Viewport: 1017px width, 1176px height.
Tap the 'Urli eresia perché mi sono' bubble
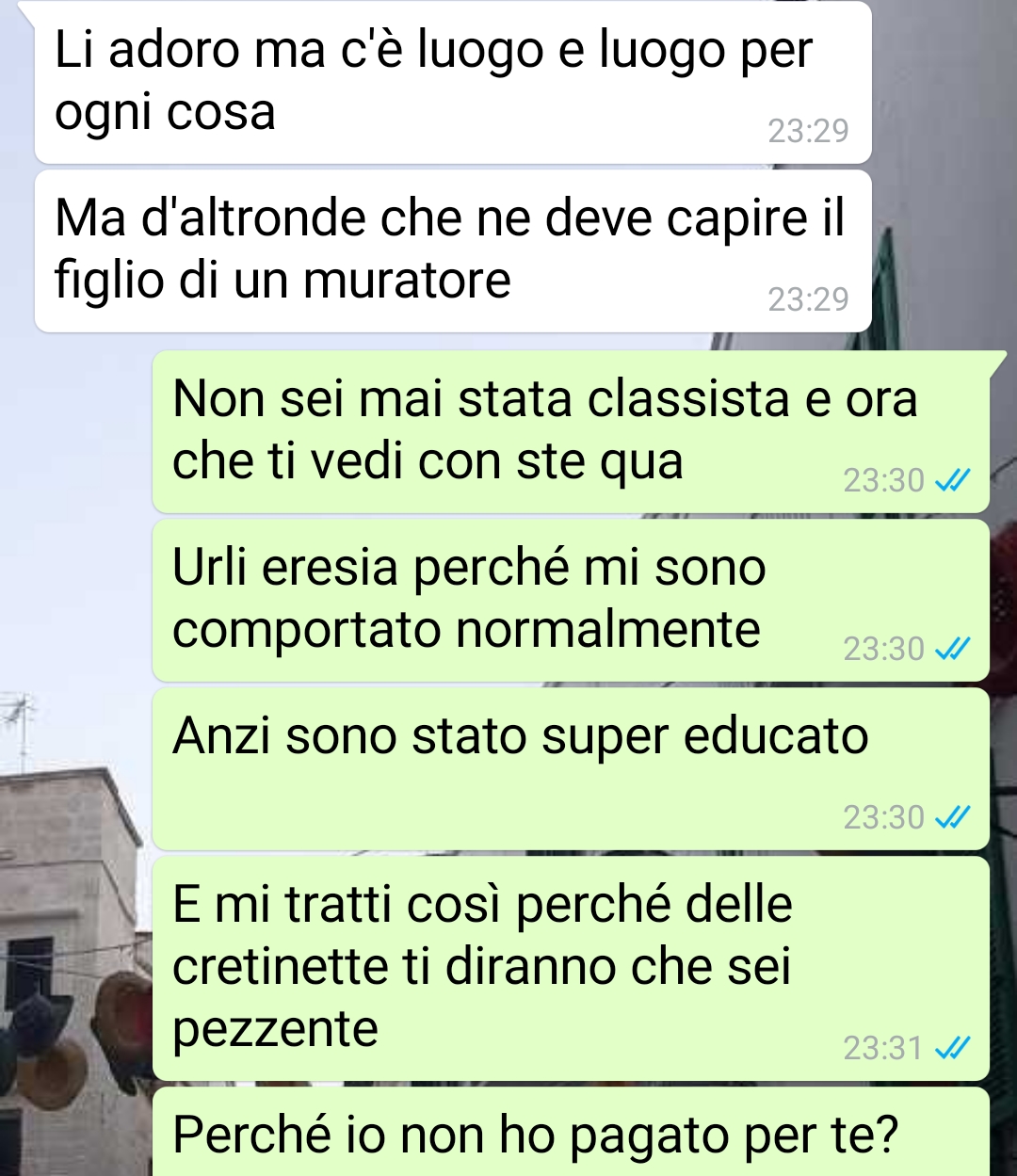pyautogui.click(x=571, y=601)
